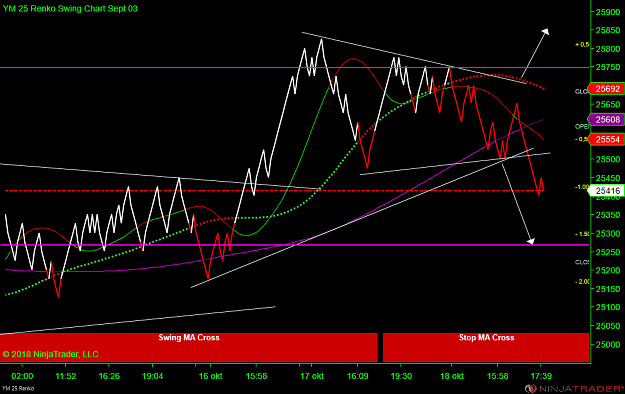The height and width of the screenshot is (394, 625).
Task: Click the 25800 price scale label
Action: click(x=608, y=49)
